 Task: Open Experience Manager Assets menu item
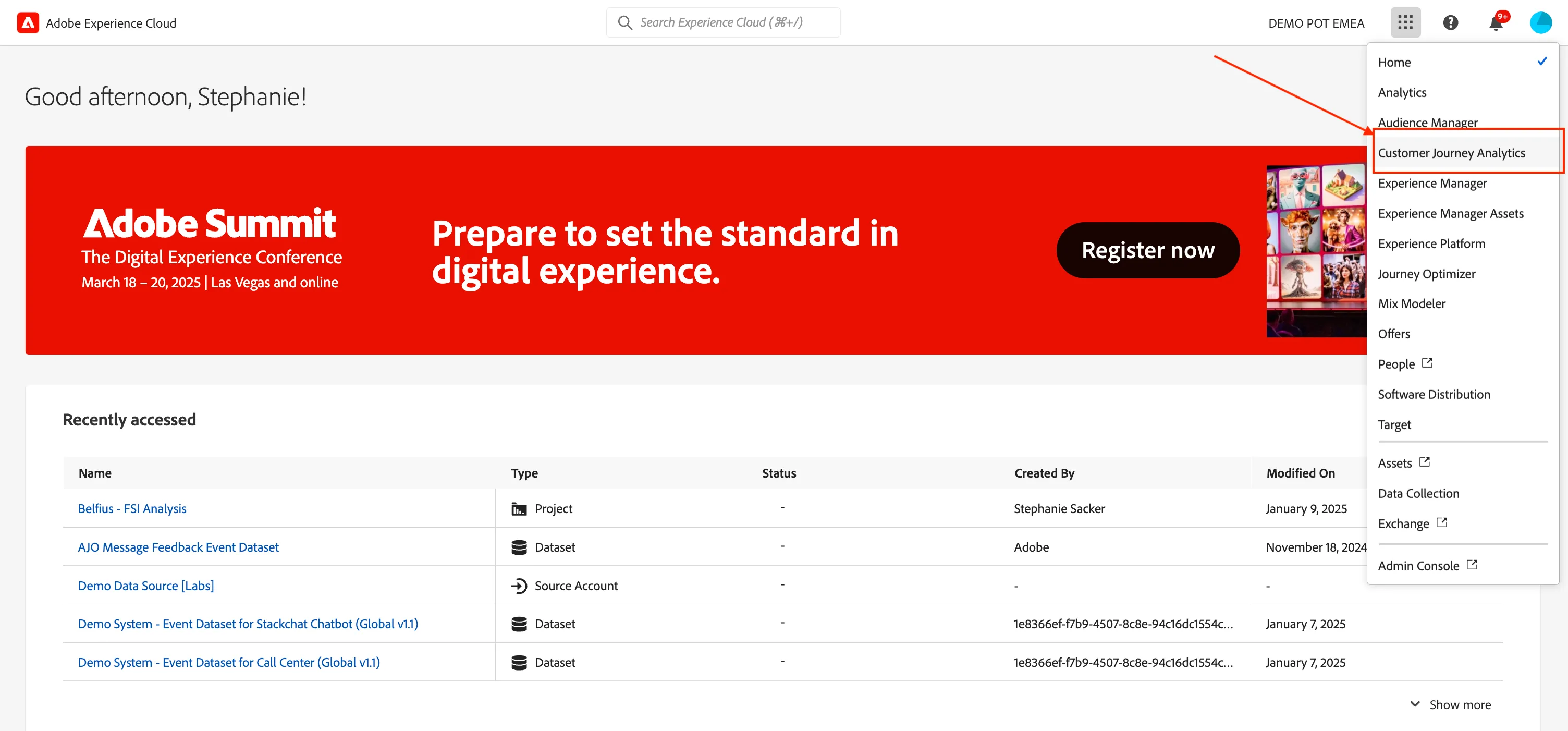pos(1462,213)
